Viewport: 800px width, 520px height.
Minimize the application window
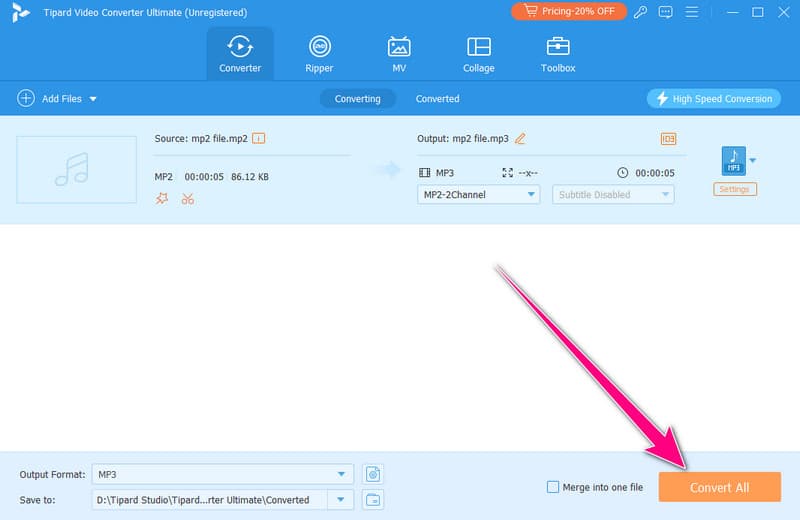tap(733, 12)
